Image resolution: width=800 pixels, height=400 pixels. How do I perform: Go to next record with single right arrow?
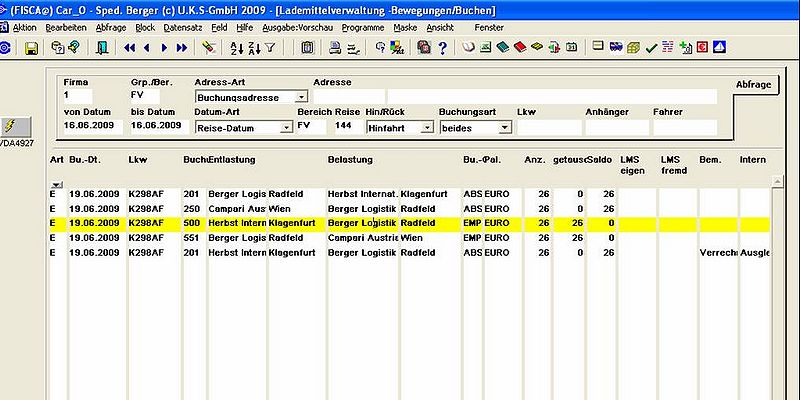click(x=164, y=48)
